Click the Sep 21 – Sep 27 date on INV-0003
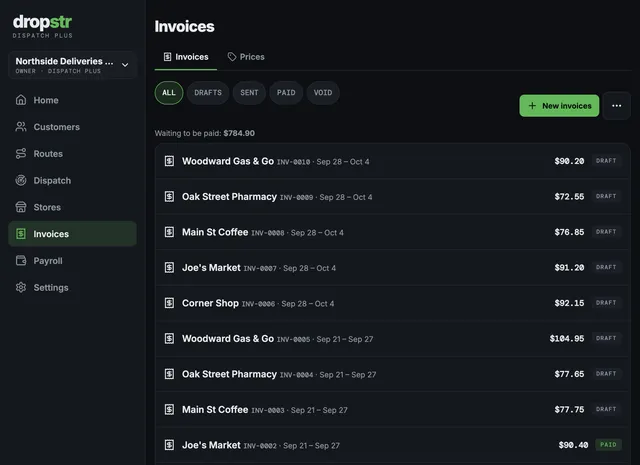 pos(319,410)
